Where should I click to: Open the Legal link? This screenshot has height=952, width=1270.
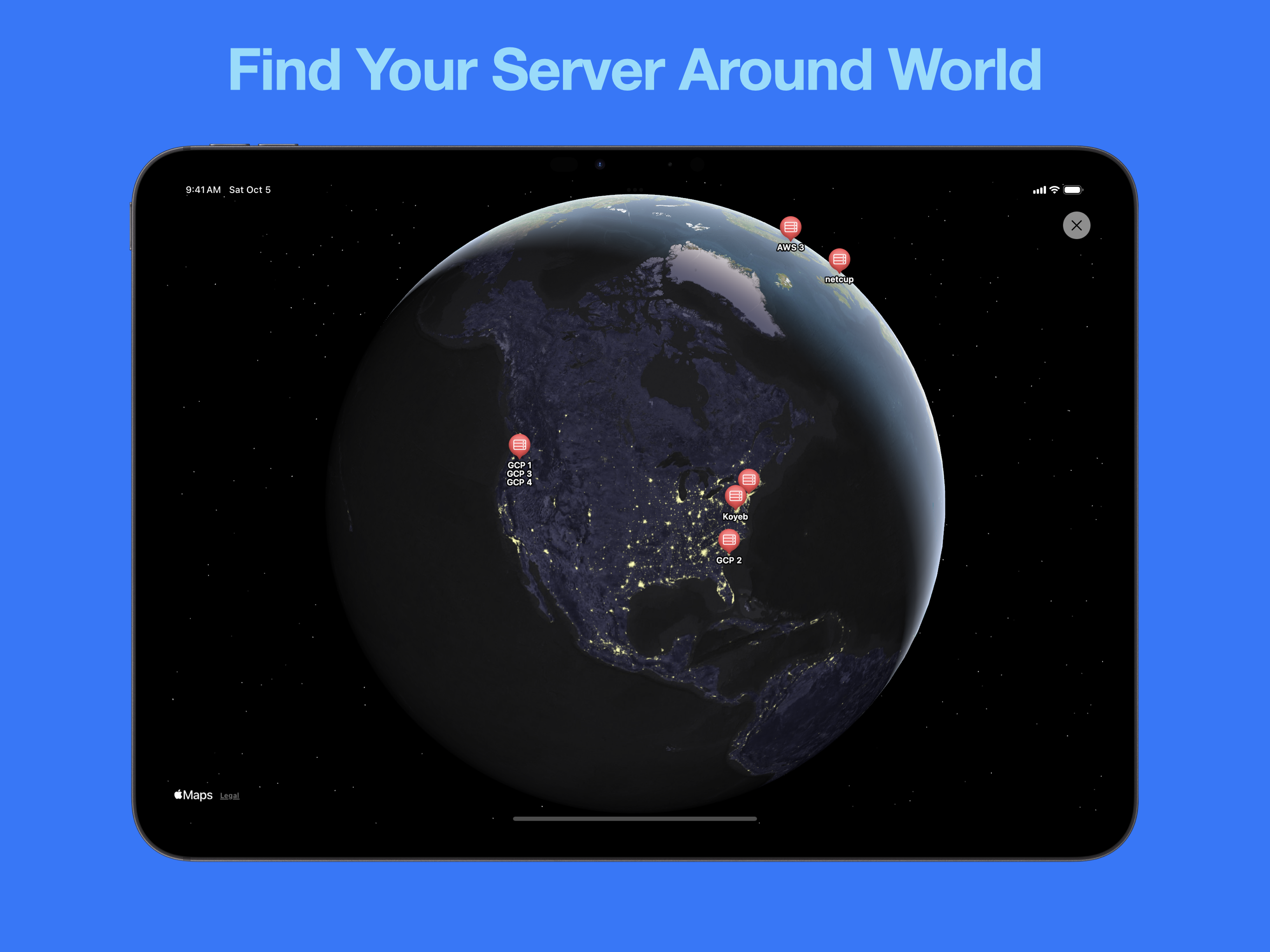click(230, 795)
